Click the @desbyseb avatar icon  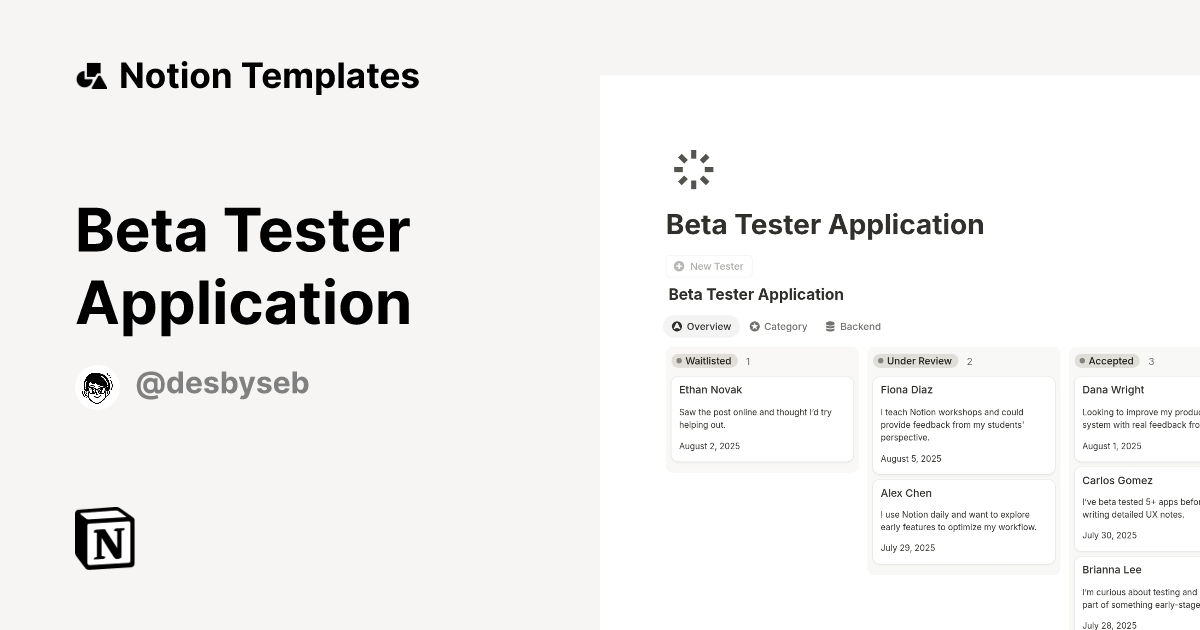click(x=97, y=388)
